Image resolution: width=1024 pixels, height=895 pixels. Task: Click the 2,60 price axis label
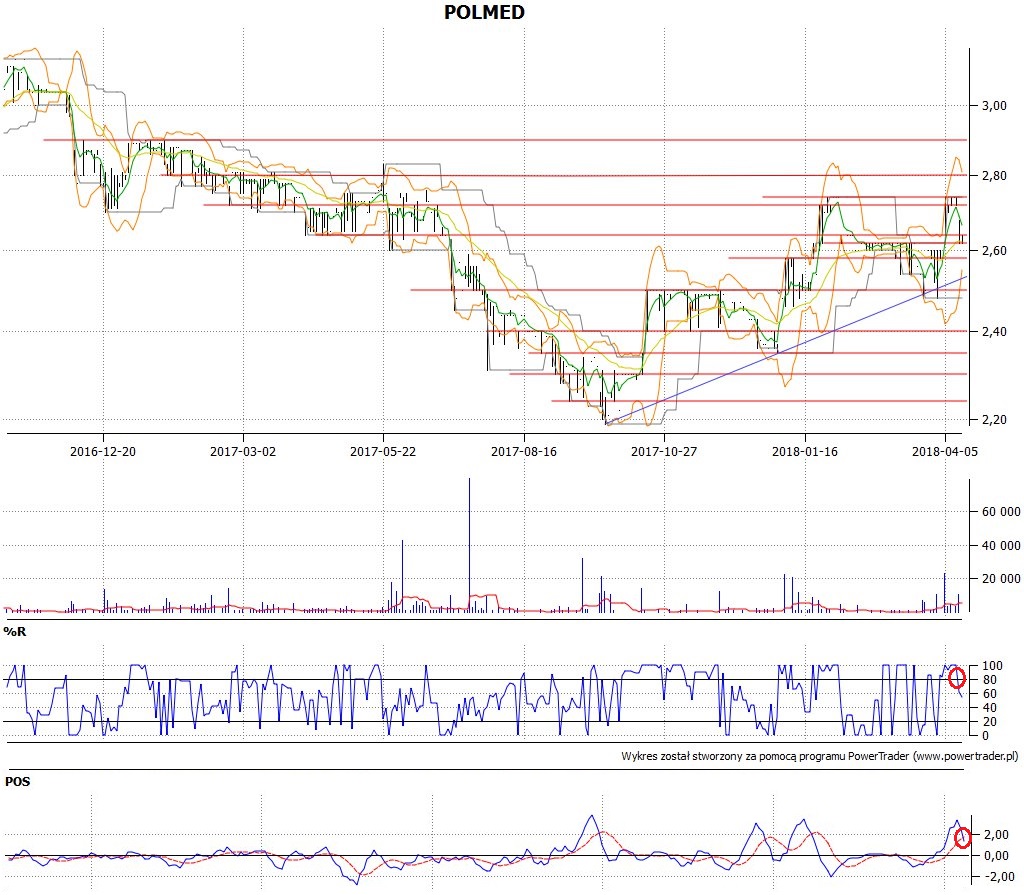click(x=994, y=250)
